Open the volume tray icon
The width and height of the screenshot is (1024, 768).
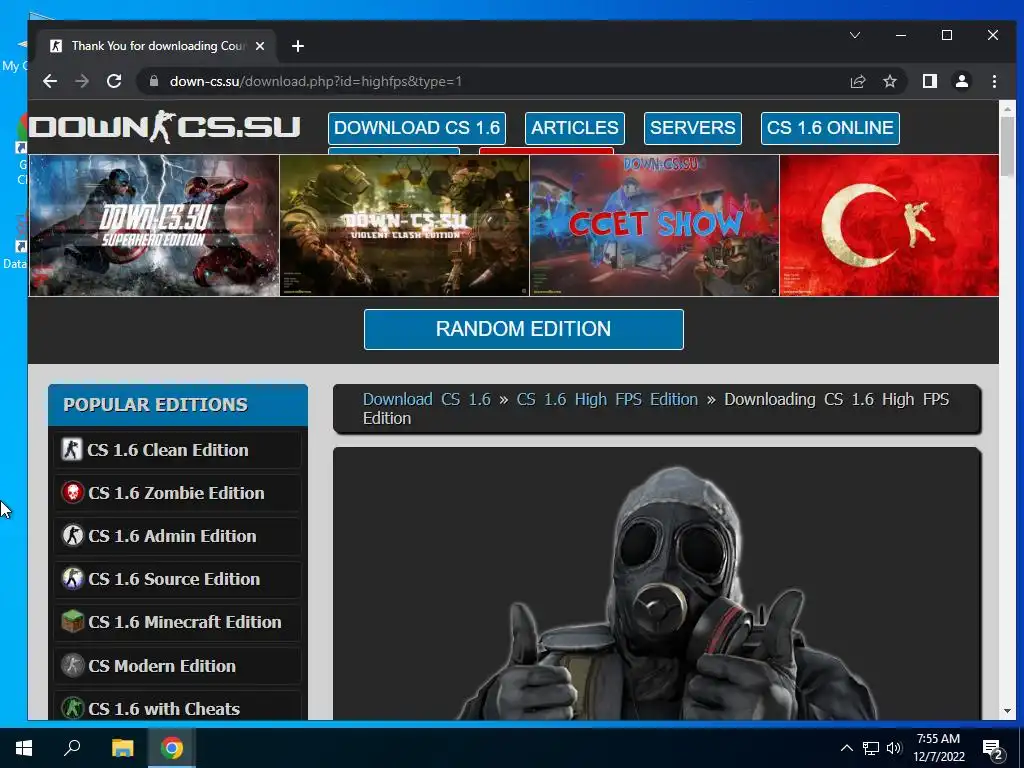click(894, 748)
